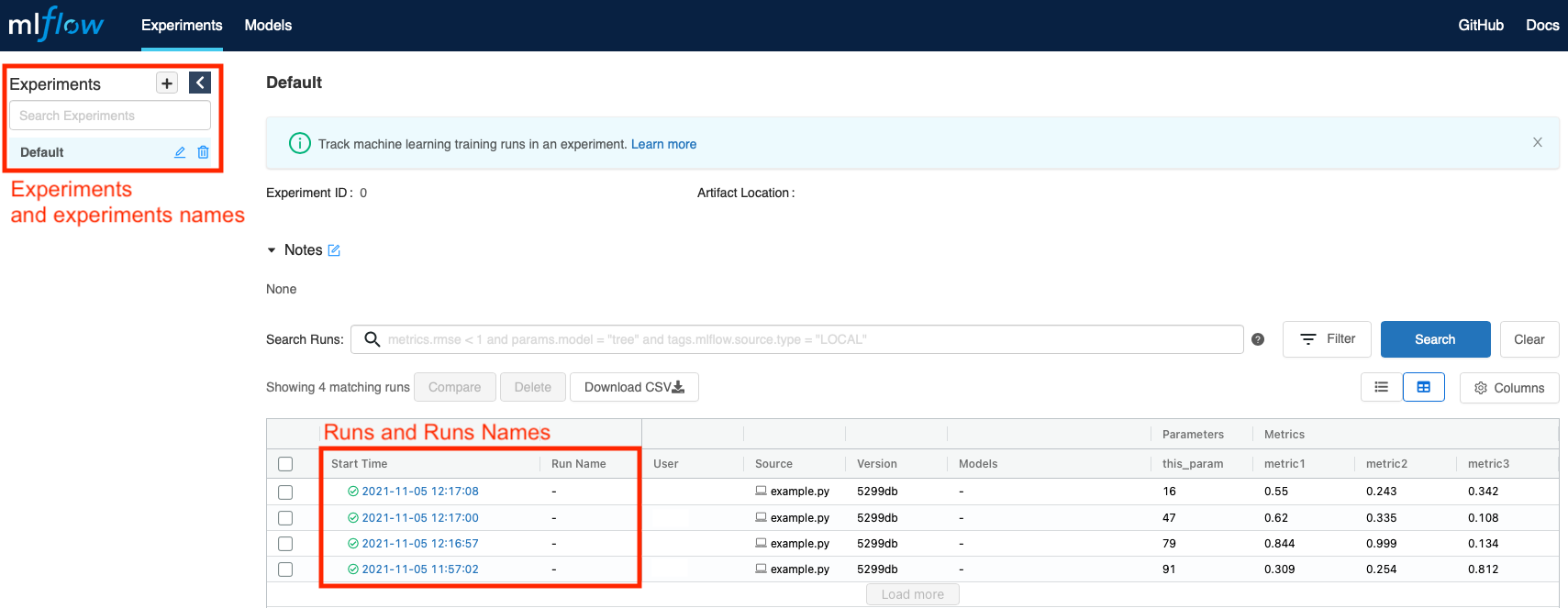The height and width of the screenshot is (608, 1568).
Task: Click the Search Experiments input field
Action: pyautogui.click(x=110, y=116)
